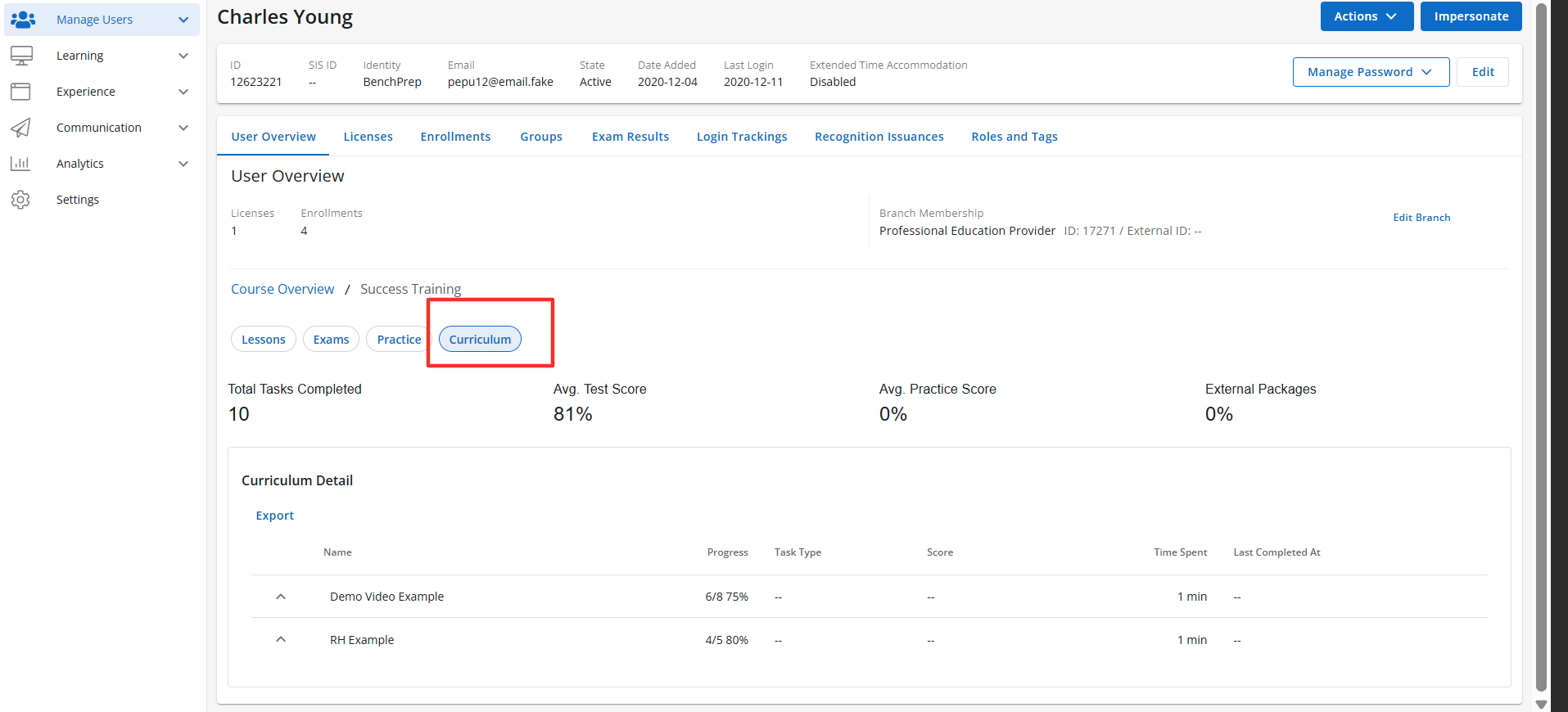1568x712 pixels.
Task: Click the Settings gear icon
Action: click(x=21, y=200)
